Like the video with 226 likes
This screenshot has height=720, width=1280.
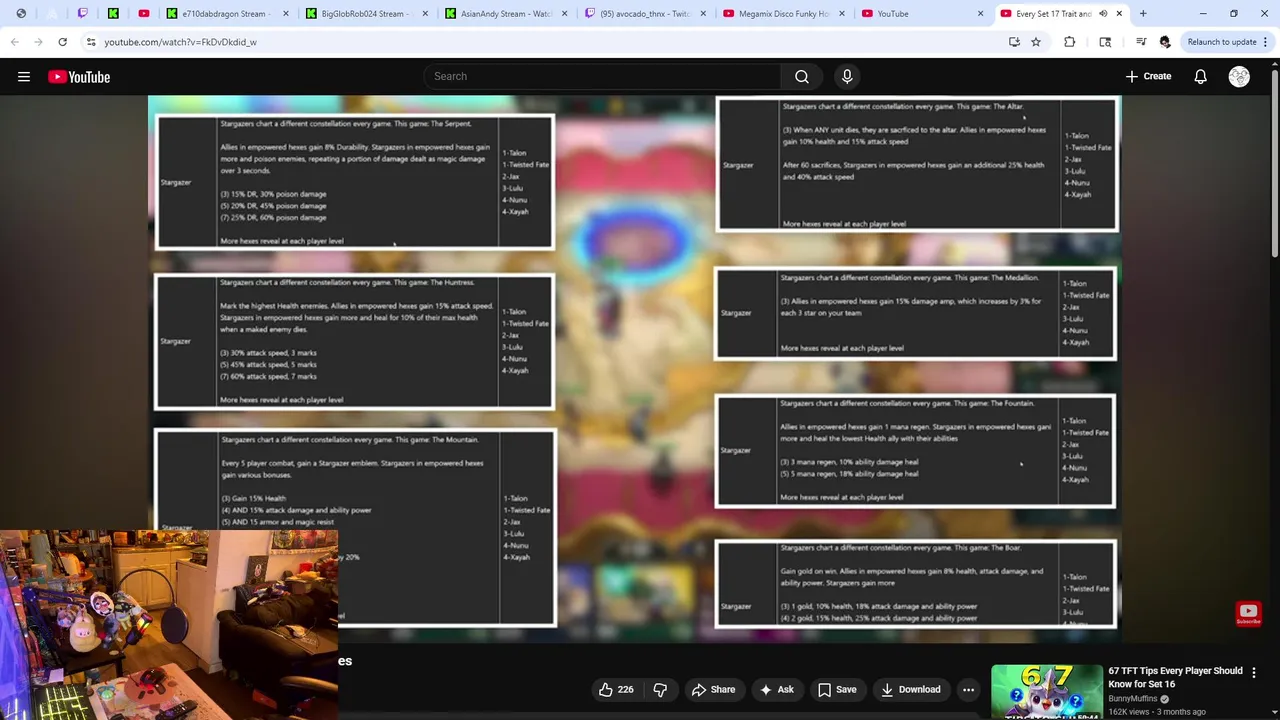(616, 689)
